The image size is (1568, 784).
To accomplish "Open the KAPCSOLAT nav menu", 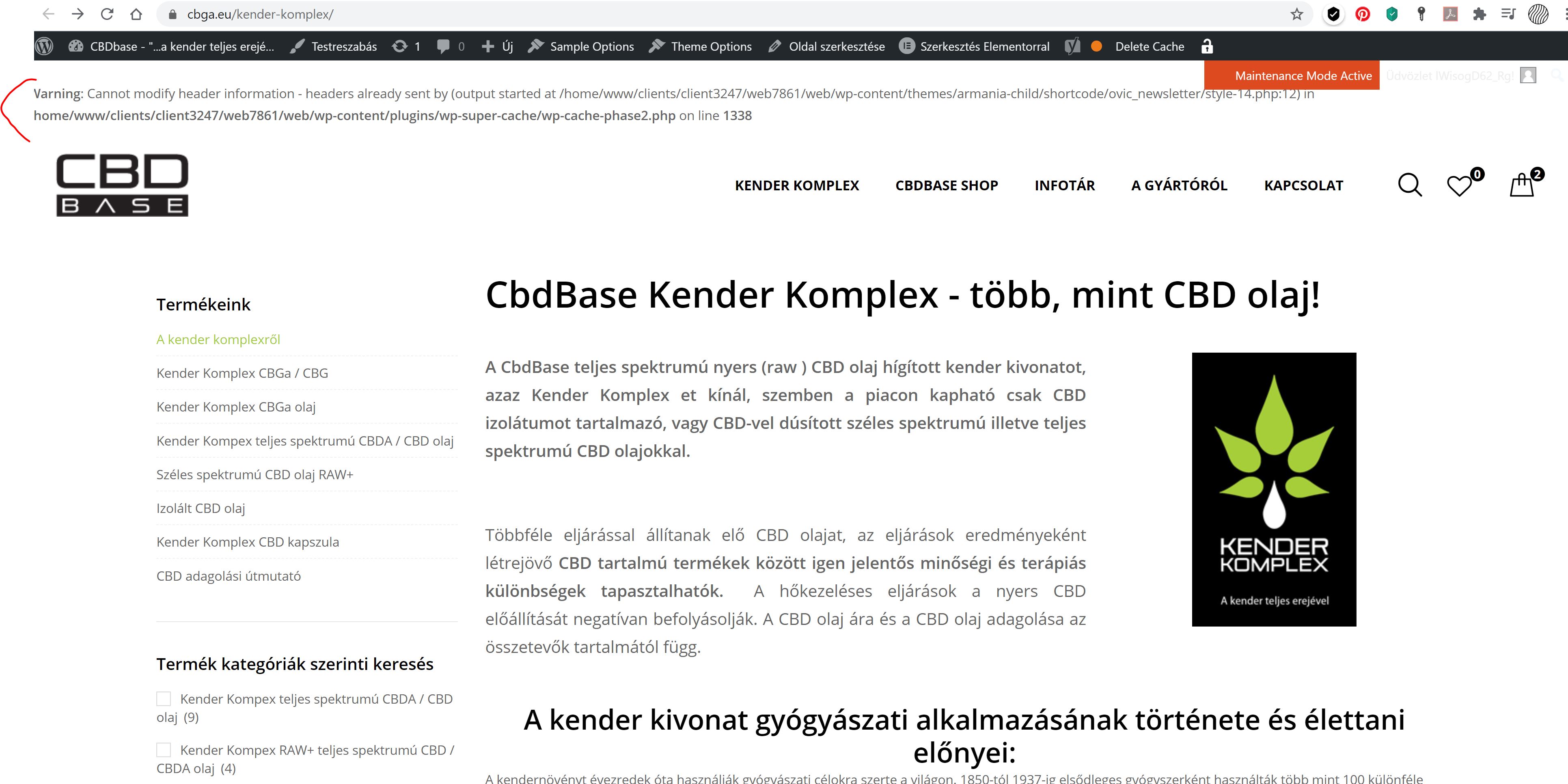I will tap(1304, 186).
